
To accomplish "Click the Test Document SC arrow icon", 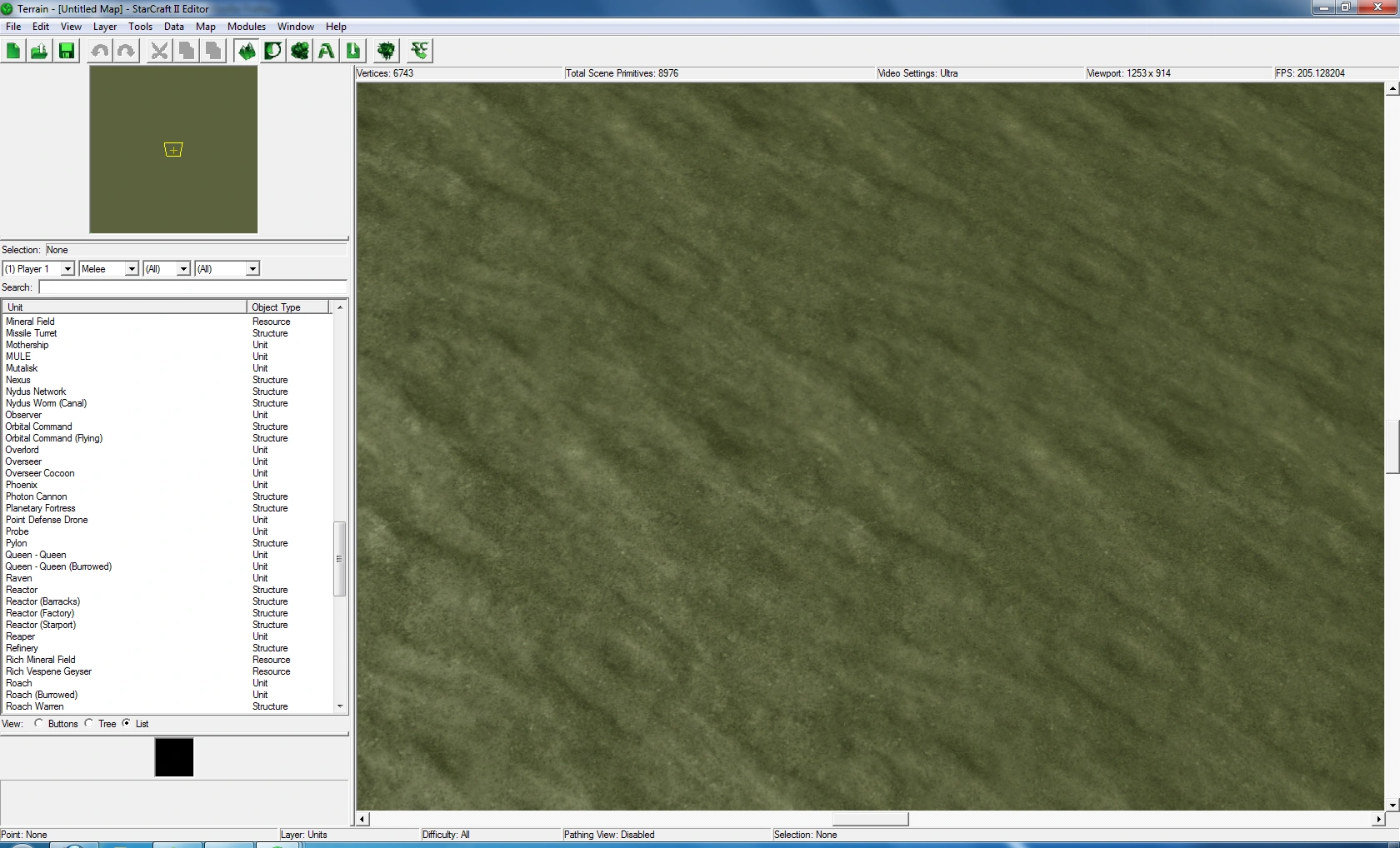I will click(x=420, y=51).
